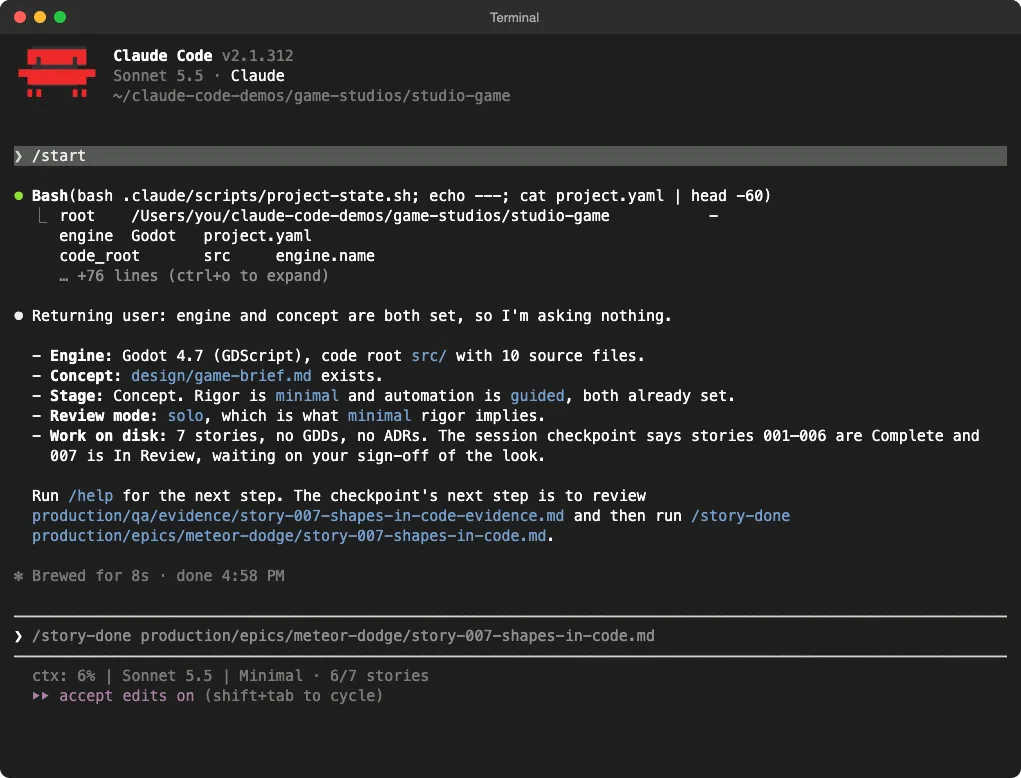Click the 'engine Godot project.yaml' output row
Viewport: 1021px width, 778px height.
(x=185, y=236)
